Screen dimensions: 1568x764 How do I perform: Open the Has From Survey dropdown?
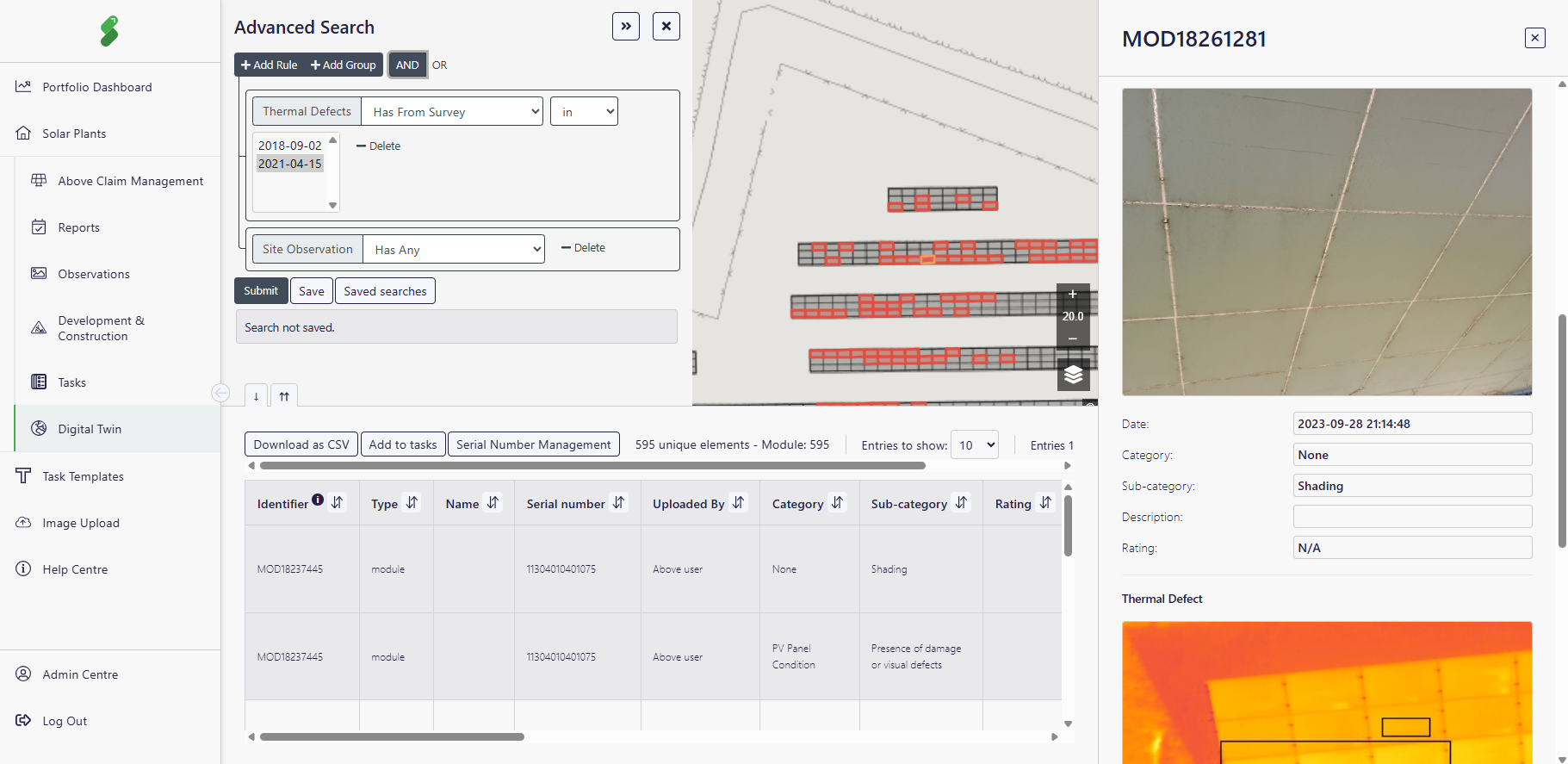pyautogui.click(x=452, y=112)
